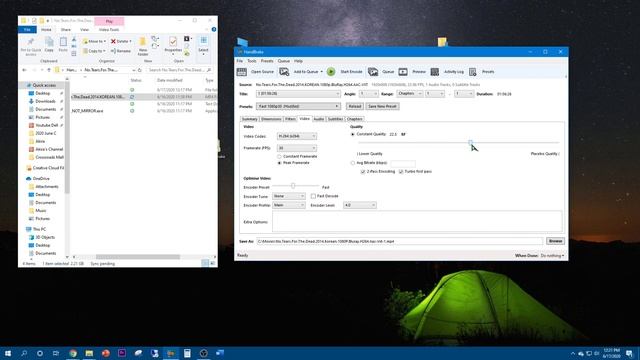Open the Range Chapters dropdown
The image size is (640, 360).
tap(409, 94)
